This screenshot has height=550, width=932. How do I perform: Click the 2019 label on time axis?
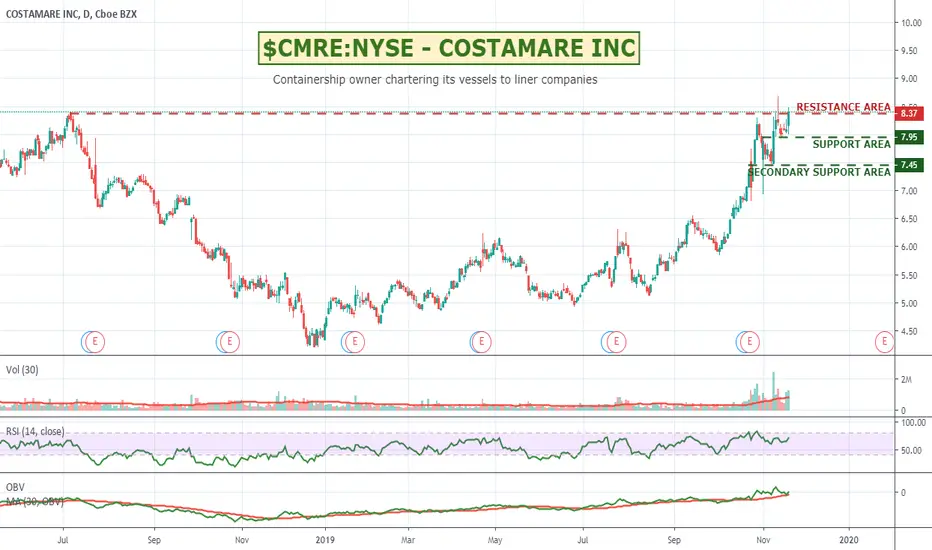(325, 540)
